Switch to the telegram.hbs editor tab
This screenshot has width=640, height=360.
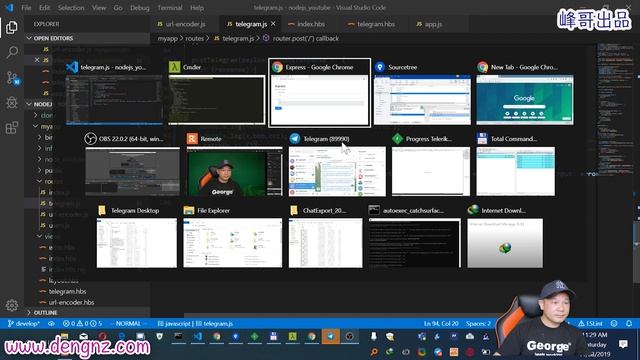pyautogui.click(x=376, y=24)
